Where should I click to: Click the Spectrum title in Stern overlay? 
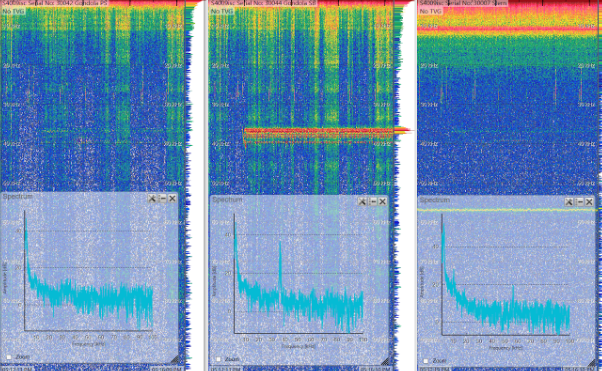tap(434, 200)
